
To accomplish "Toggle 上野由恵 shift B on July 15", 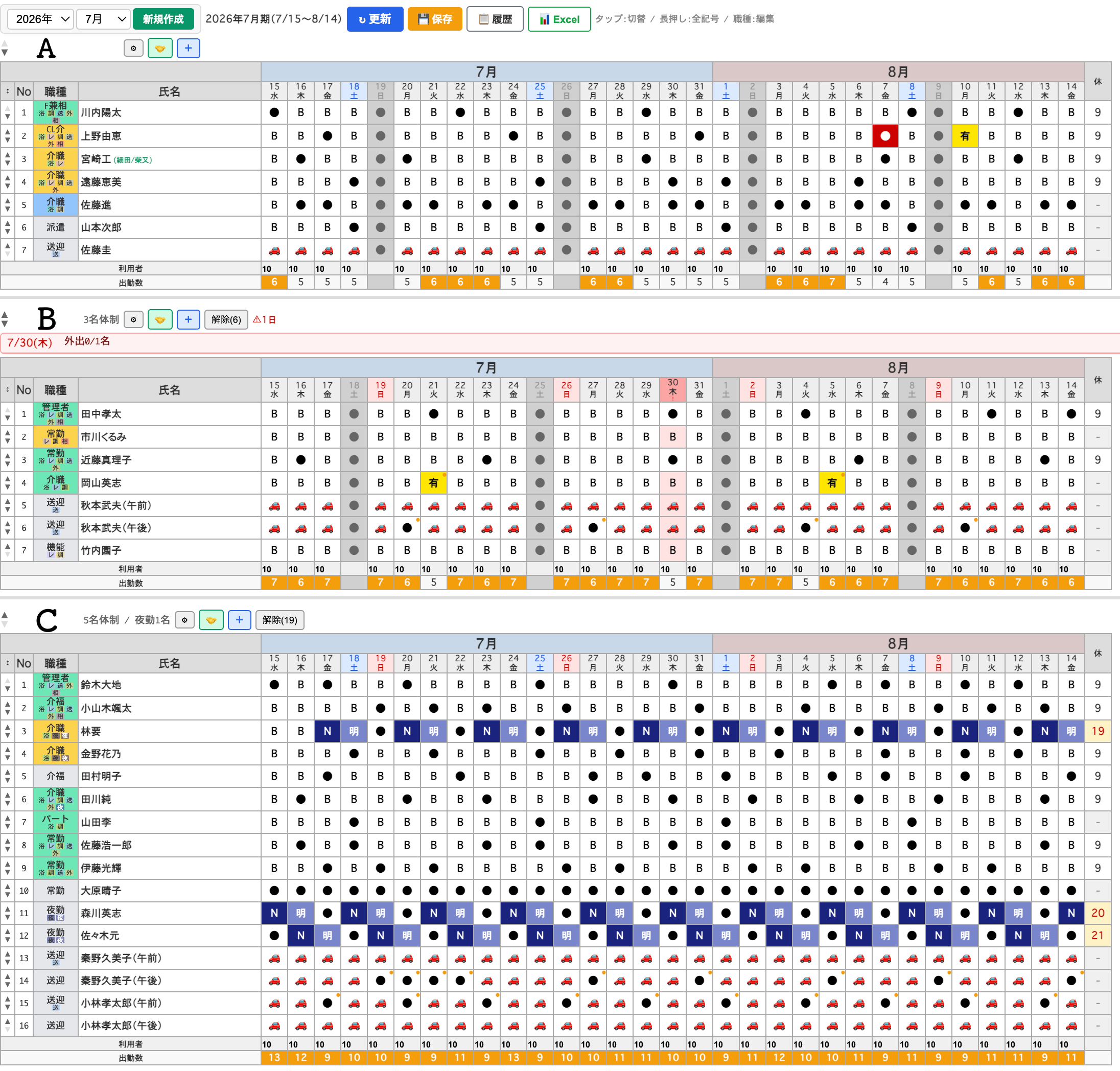I will 274,136.
